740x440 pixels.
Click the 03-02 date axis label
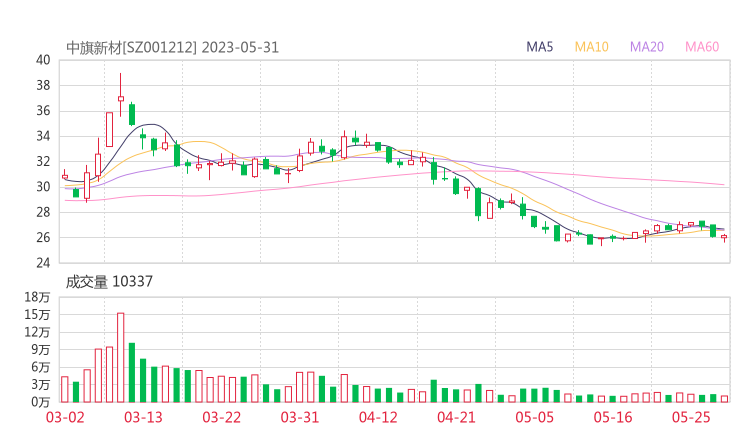pos(65,417)
